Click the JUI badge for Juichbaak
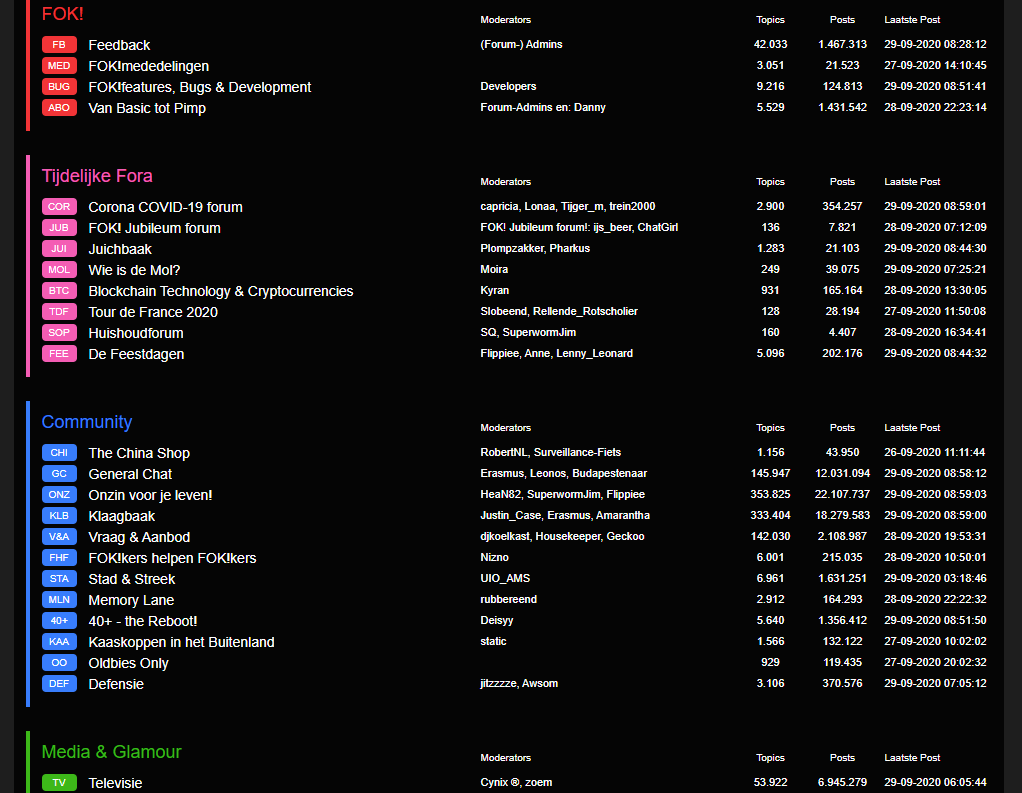 (x=59, y=248)
